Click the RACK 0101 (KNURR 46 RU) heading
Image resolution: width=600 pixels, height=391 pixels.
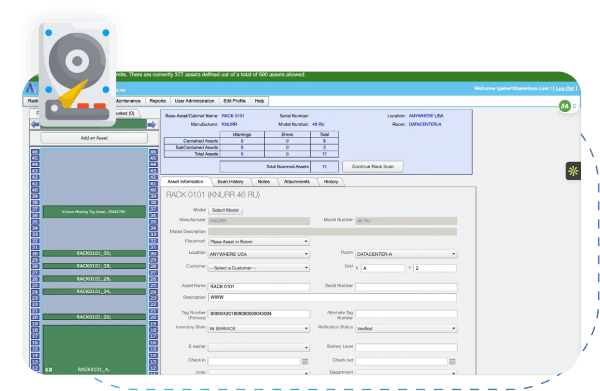(213, 195)
